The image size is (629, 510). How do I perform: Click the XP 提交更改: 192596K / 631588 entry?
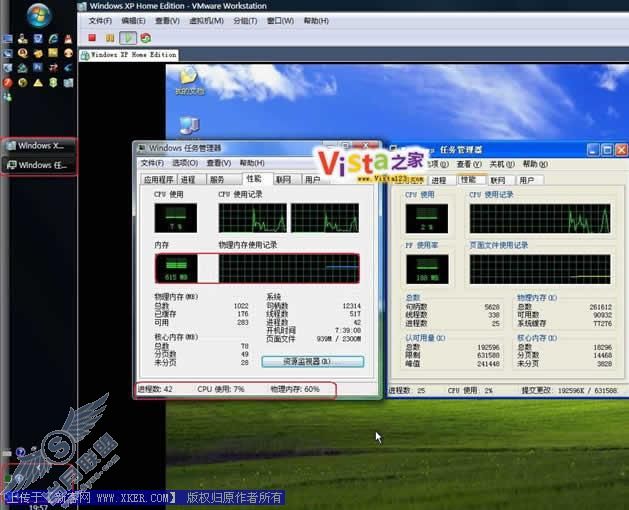(569, 390)
